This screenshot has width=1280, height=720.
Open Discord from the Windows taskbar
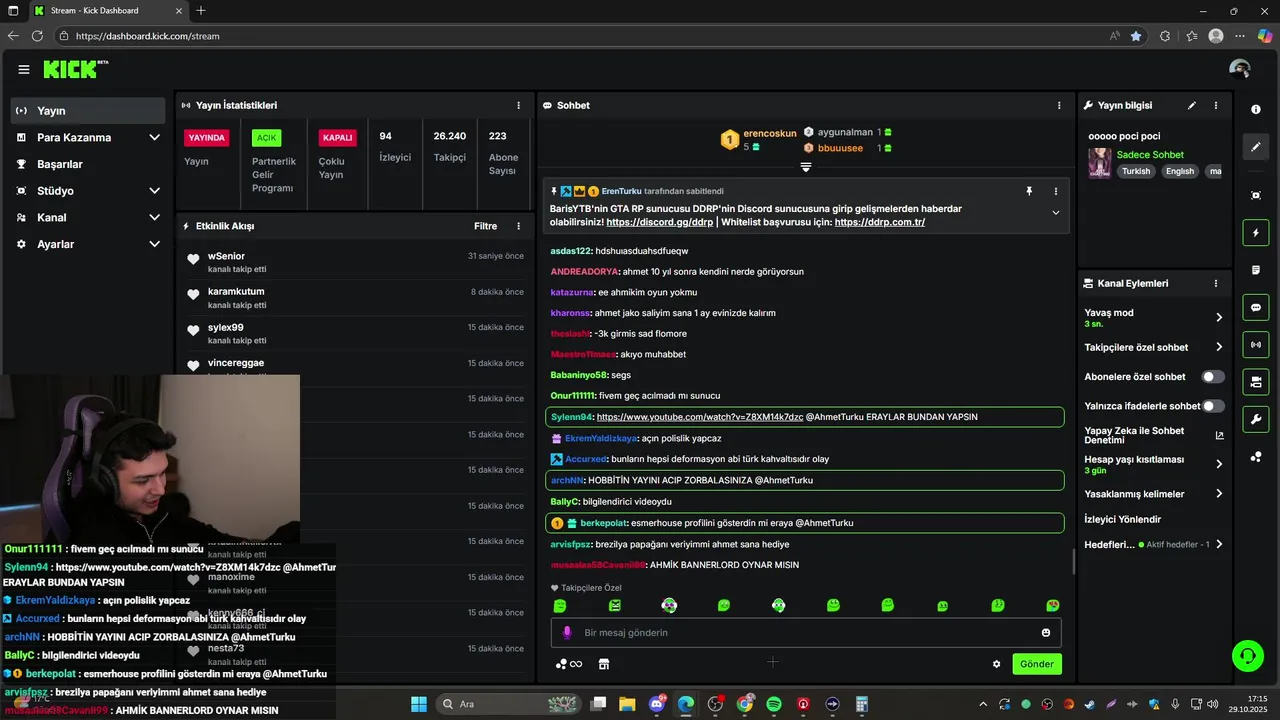tap(657, 704)
